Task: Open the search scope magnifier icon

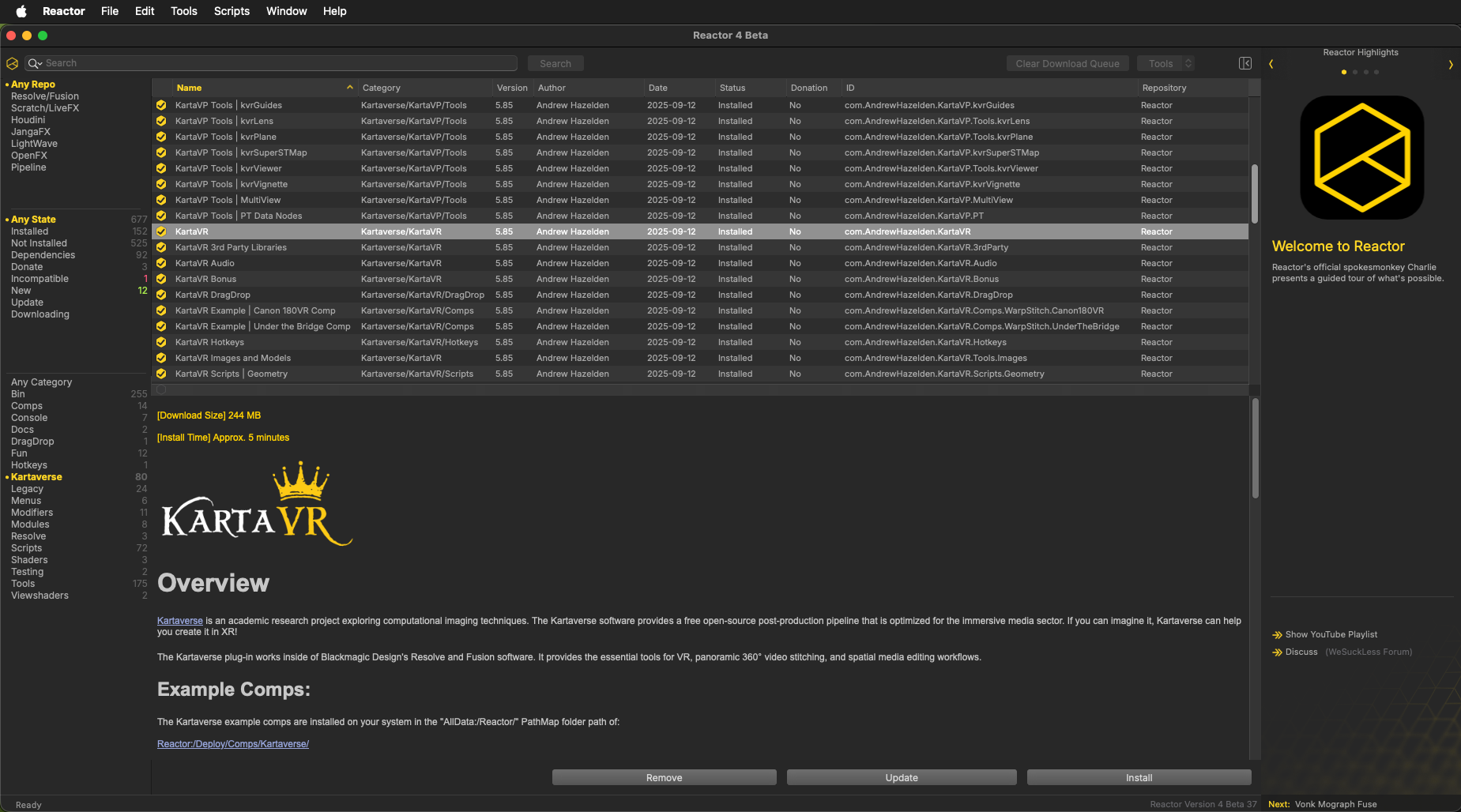Action: click(34, 63)
